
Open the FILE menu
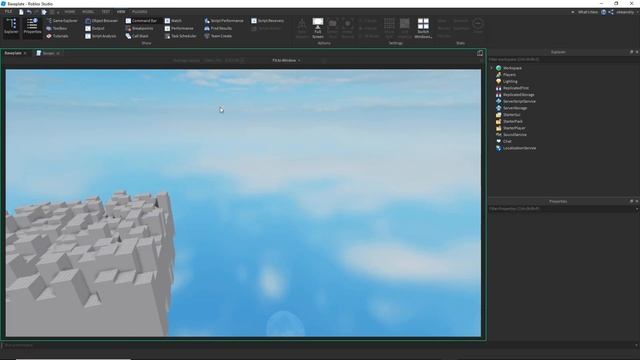click(x=8, y=12)
